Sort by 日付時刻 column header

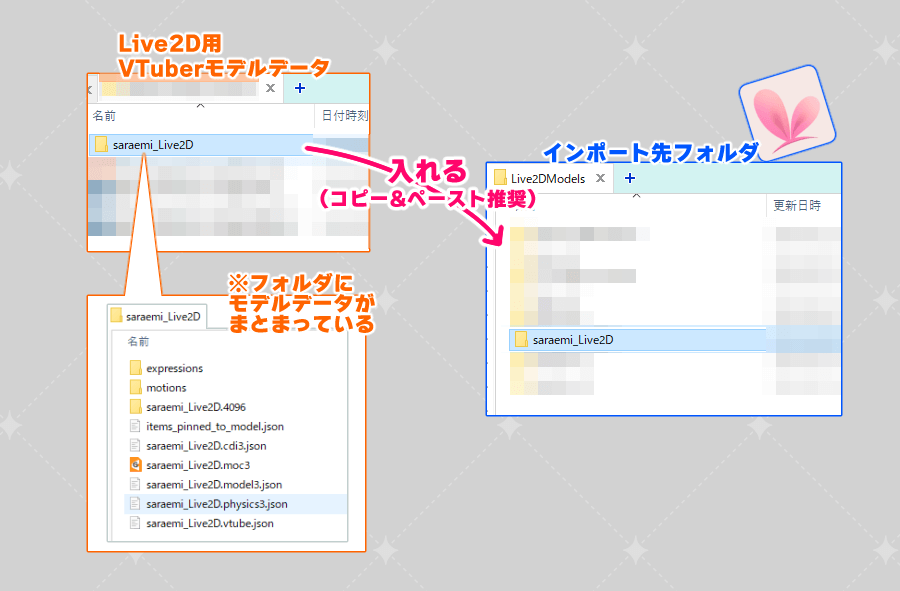(344, 116)
